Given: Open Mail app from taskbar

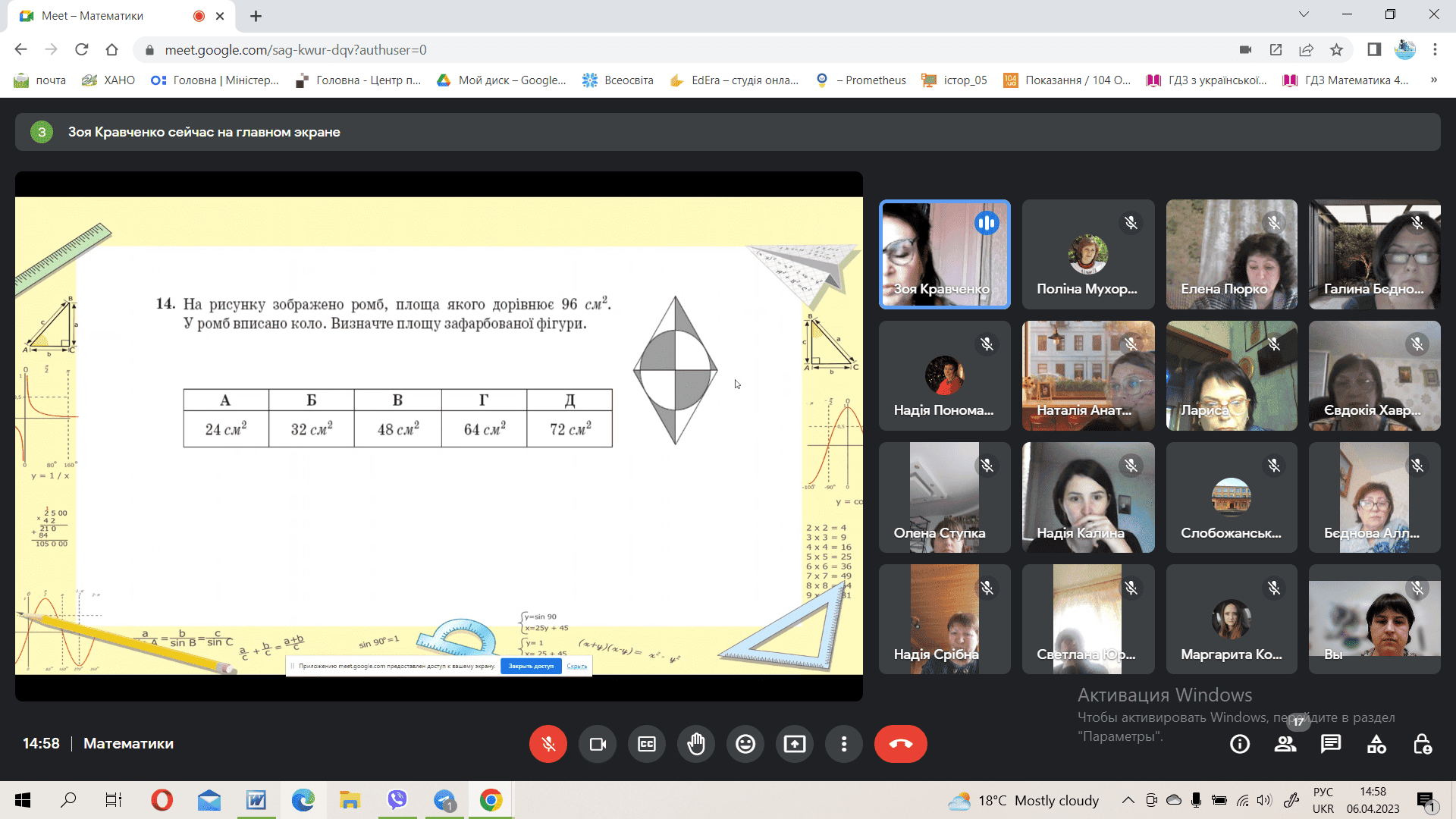Looking at the screenshot, I should pyautogui.click(x=209, y=800).
